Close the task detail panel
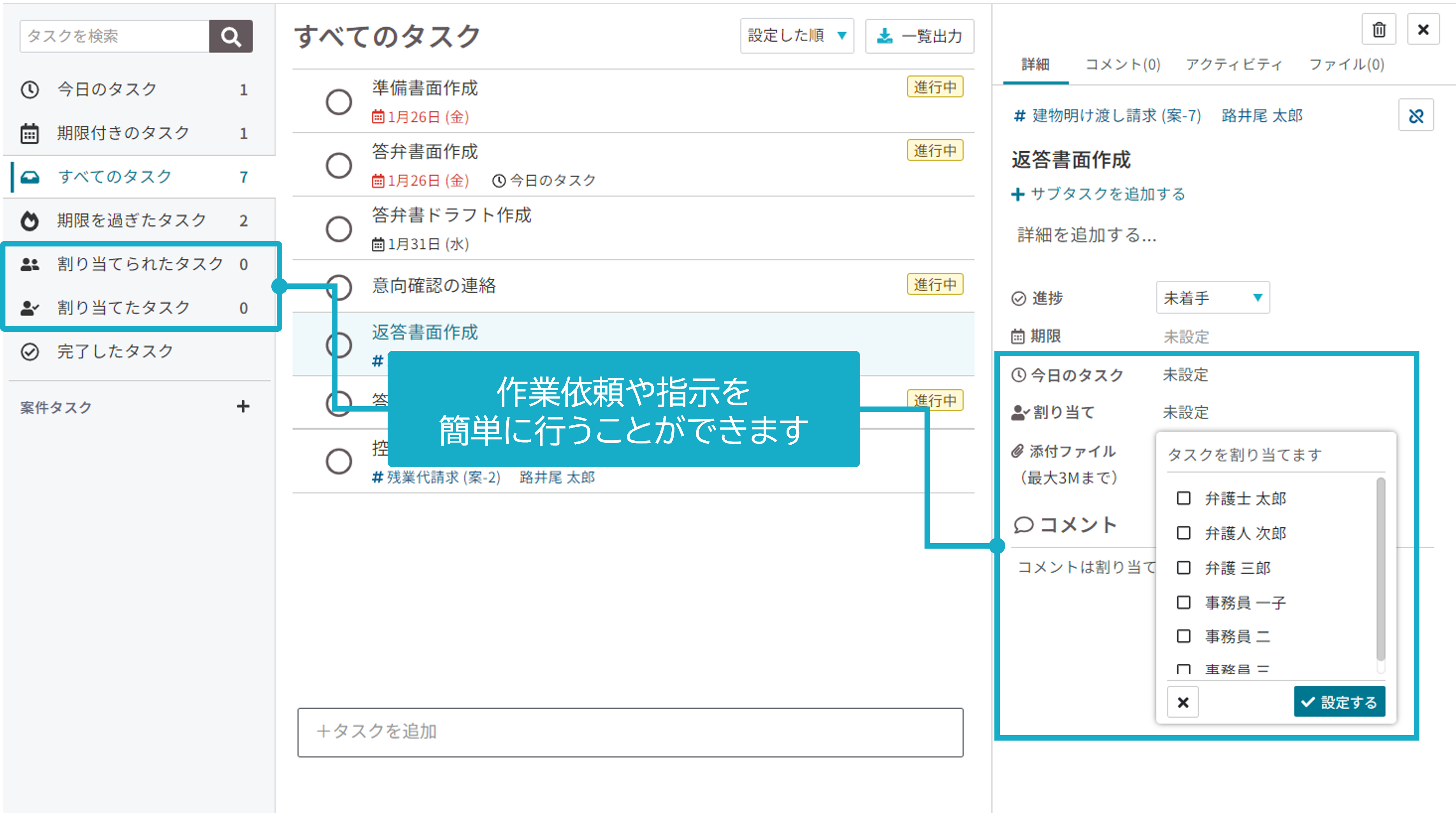The image size is (1456, 813). pos(1423,30)
